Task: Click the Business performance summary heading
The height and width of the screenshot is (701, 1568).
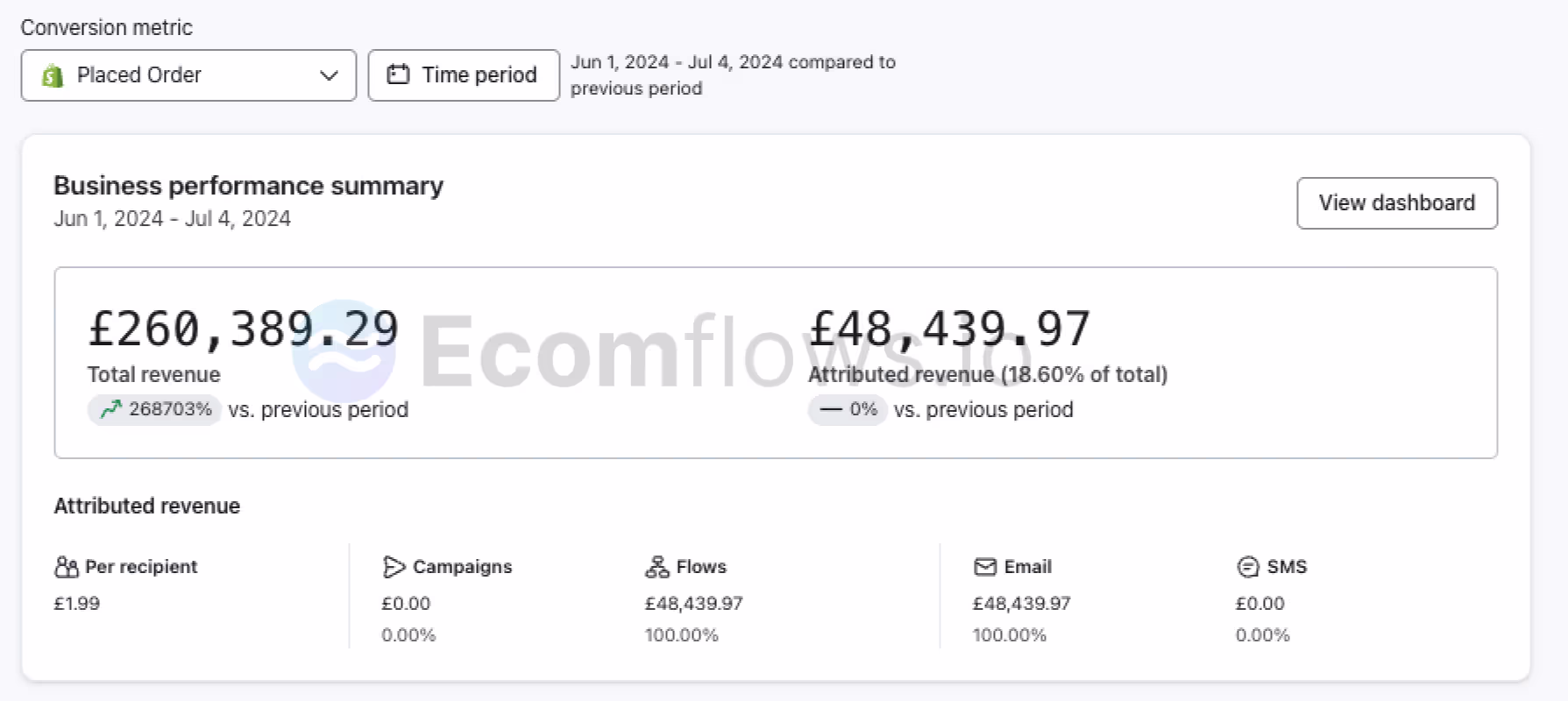Action: (x=248, y=186)
